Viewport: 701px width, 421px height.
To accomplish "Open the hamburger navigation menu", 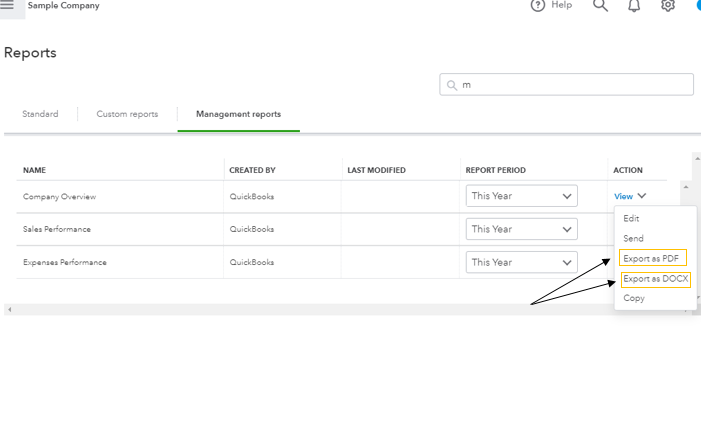I will coord(7,6).
